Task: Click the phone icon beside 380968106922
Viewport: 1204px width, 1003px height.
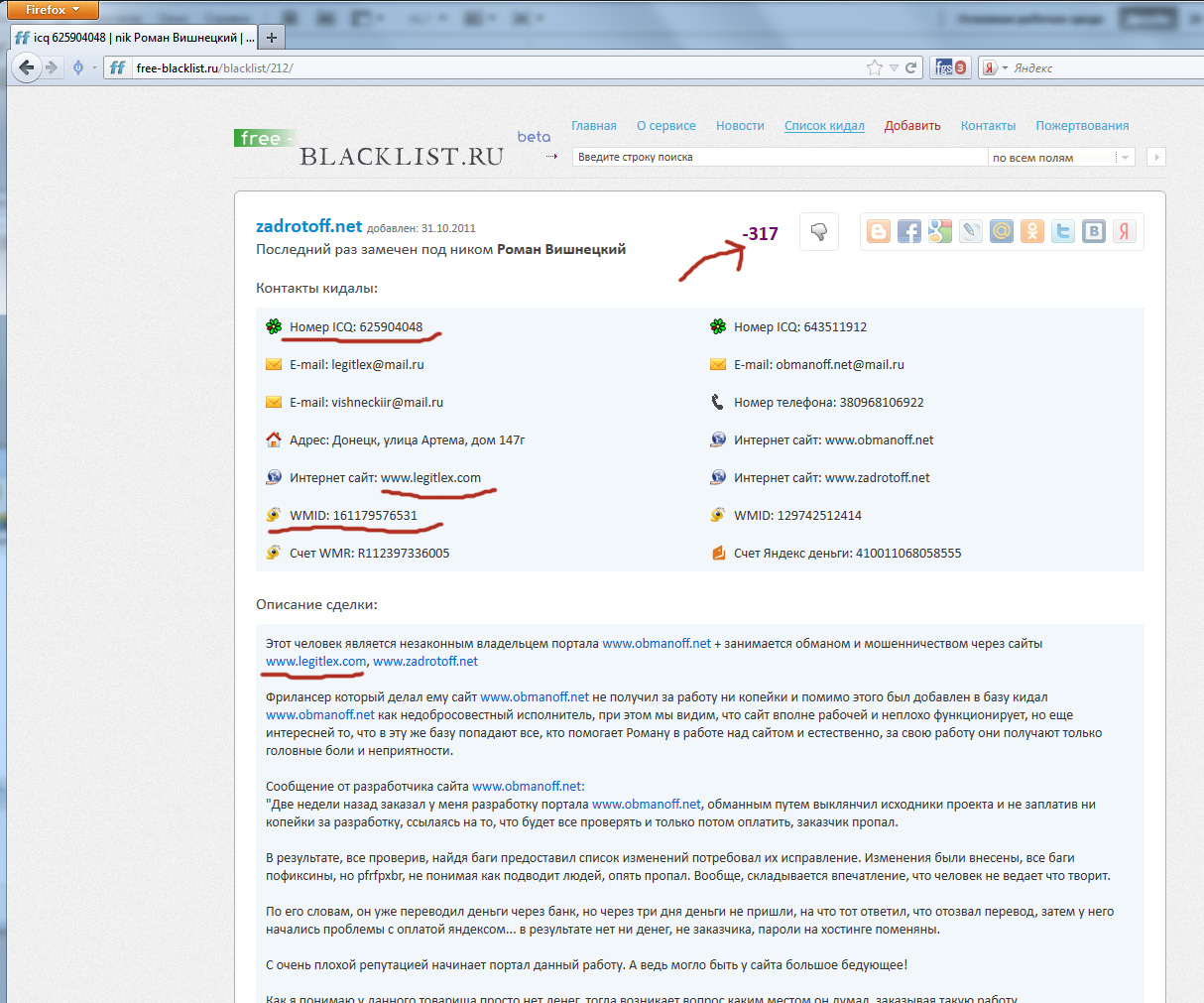Action: pyautogui.click(x=718, y=402)
